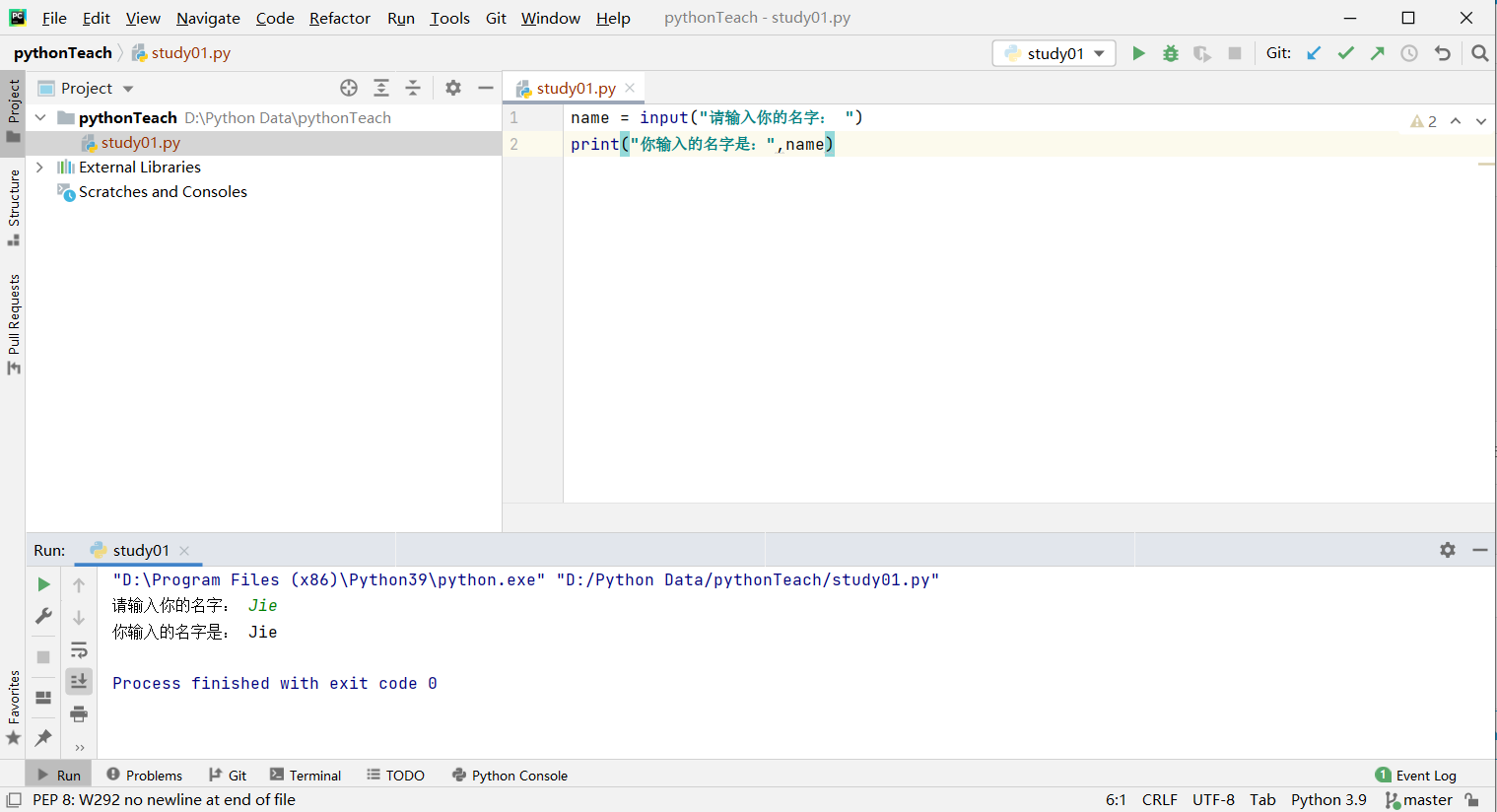Hide the Run panel with the minus icon
The width and height of the screenshot is (1497, 812).
1480,550
